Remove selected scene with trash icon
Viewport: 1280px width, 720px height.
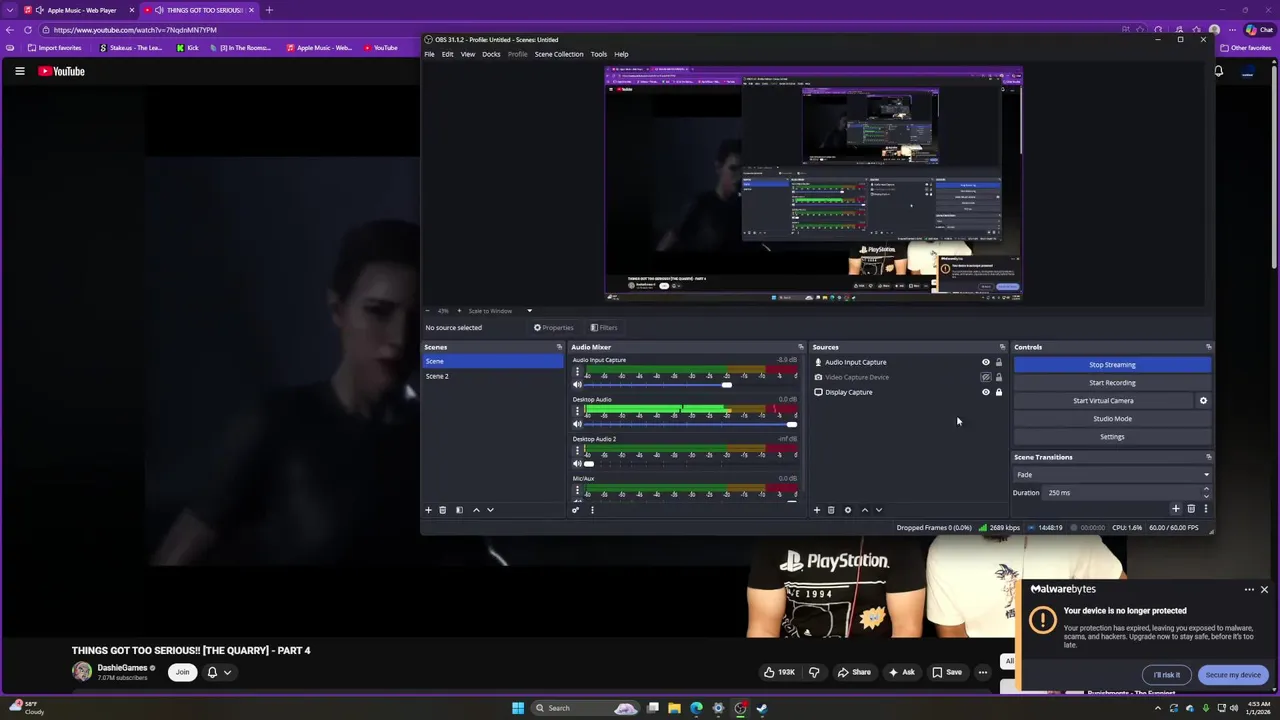coord(443,510)
